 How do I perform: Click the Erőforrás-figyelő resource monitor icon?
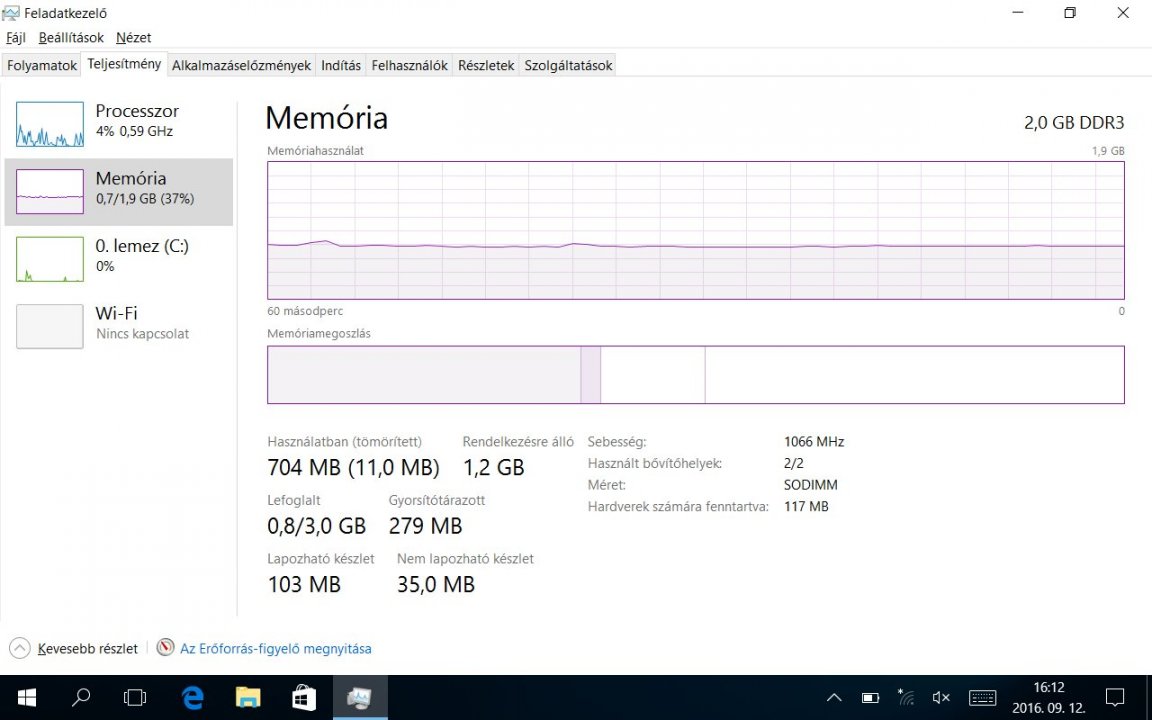tap(166, 648)
